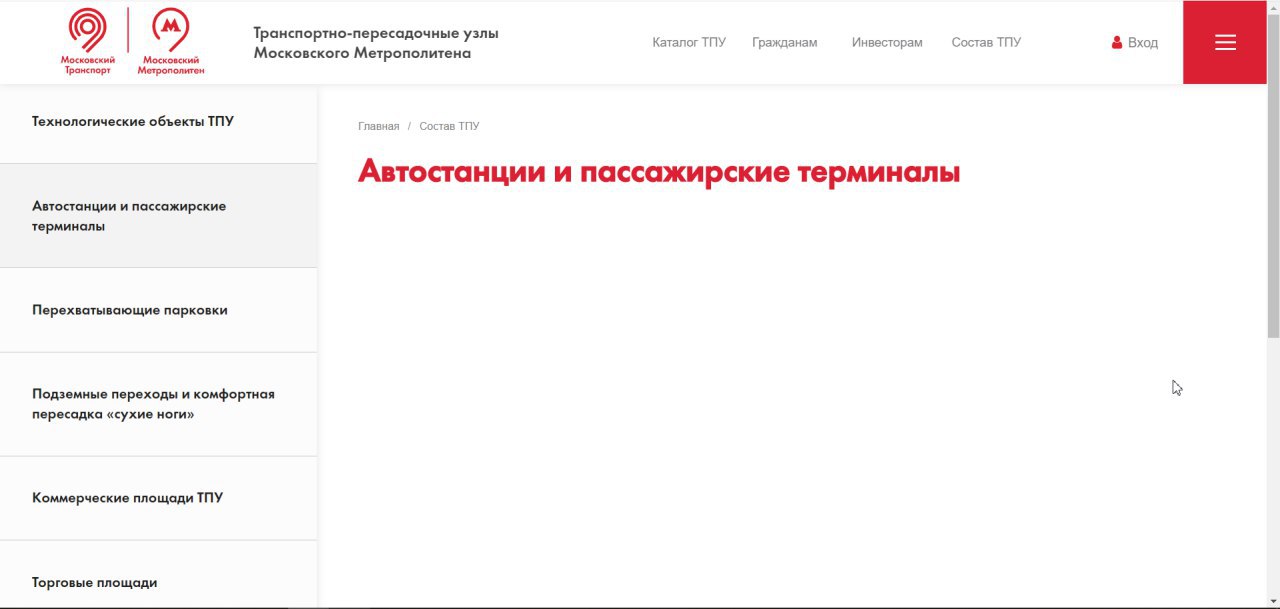
Task: Go to Главная in breadcrumbs
Action: [x=378, y=126]
